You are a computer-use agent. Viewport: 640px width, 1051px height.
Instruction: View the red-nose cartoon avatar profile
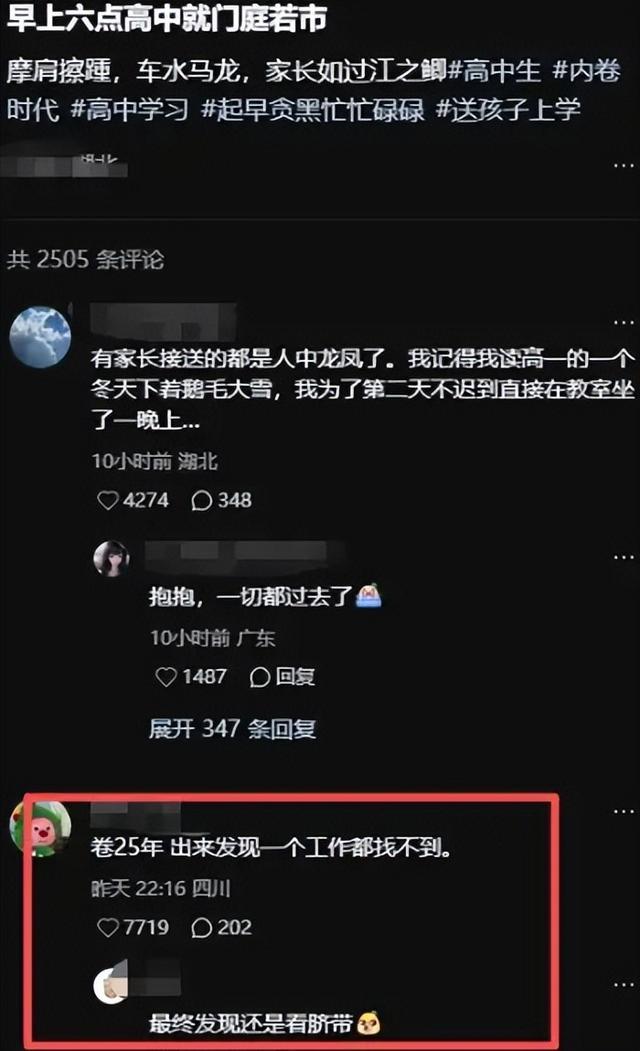(x=40, y=829)
